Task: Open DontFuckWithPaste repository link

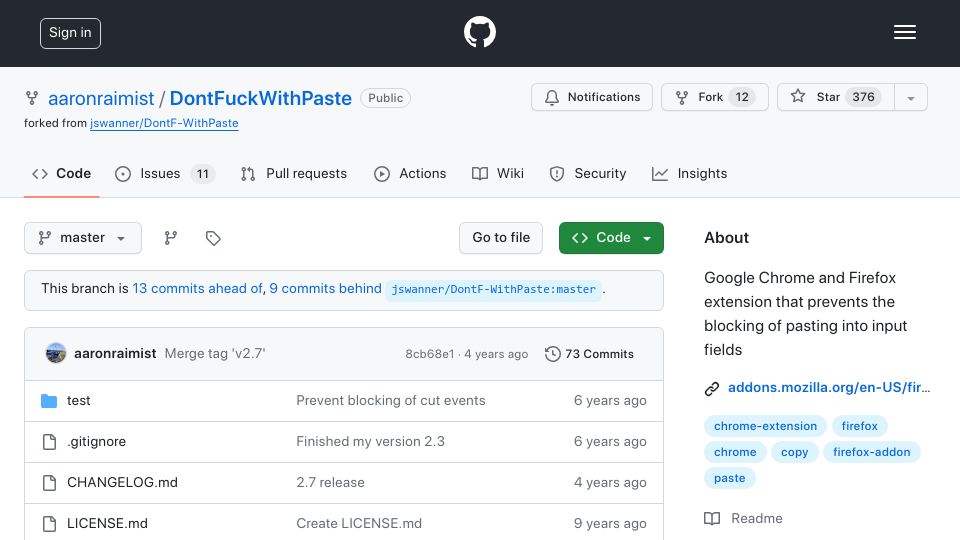Action: (261, 98)
